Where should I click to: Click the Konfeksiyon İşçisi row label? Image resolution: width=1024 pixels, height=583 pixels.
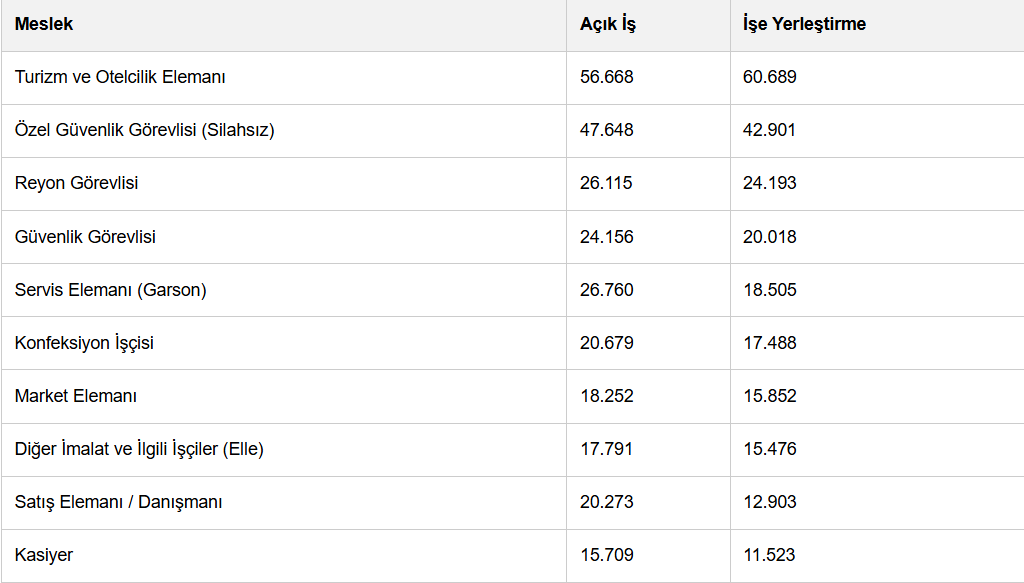pos(84,343)
